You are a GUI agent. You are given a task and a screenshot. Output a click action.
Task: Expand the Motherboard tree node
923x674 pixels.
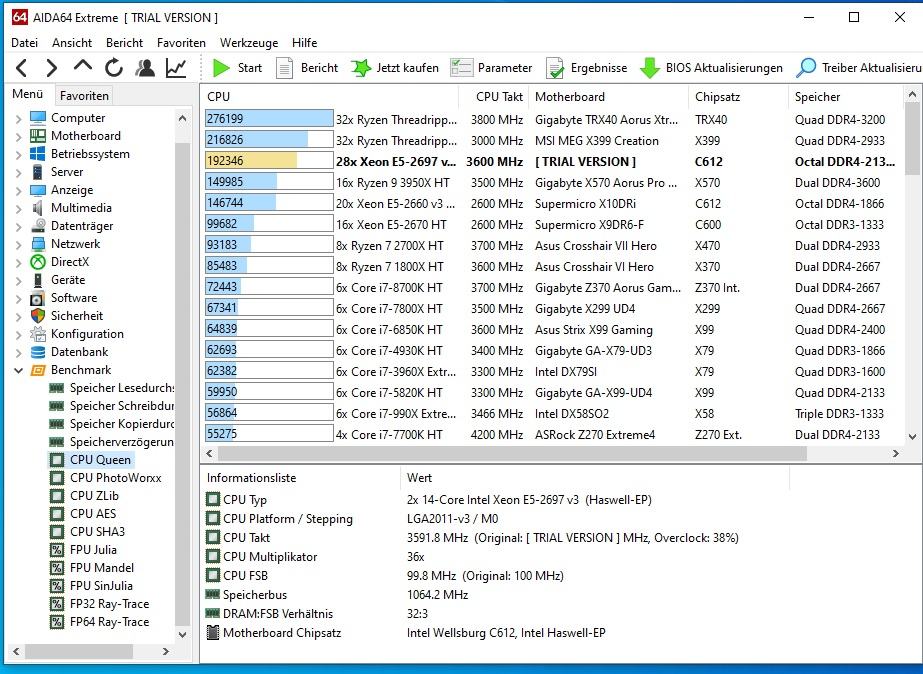click(x=18, y=137)
